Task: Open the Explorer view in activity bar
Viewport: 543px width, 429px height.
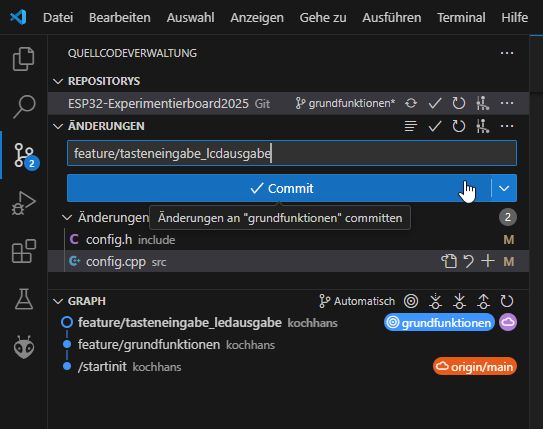Action: [x=24, y=59]
